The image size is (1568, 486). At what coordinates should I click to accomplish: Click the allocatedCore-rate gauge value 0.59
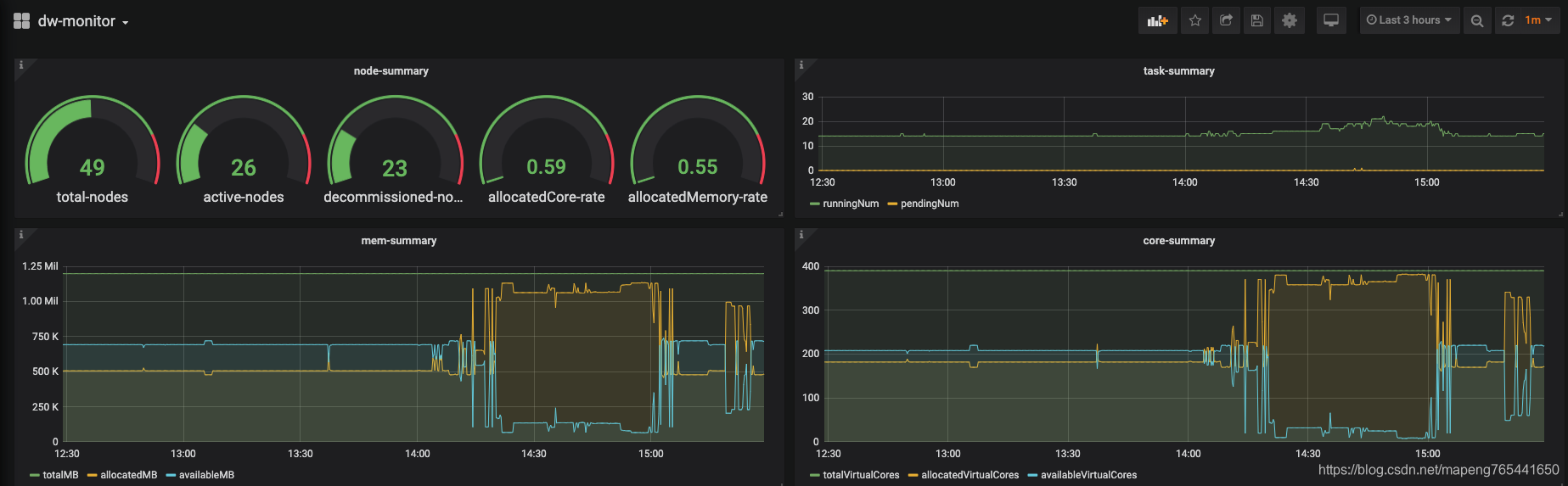click(546, 167)
